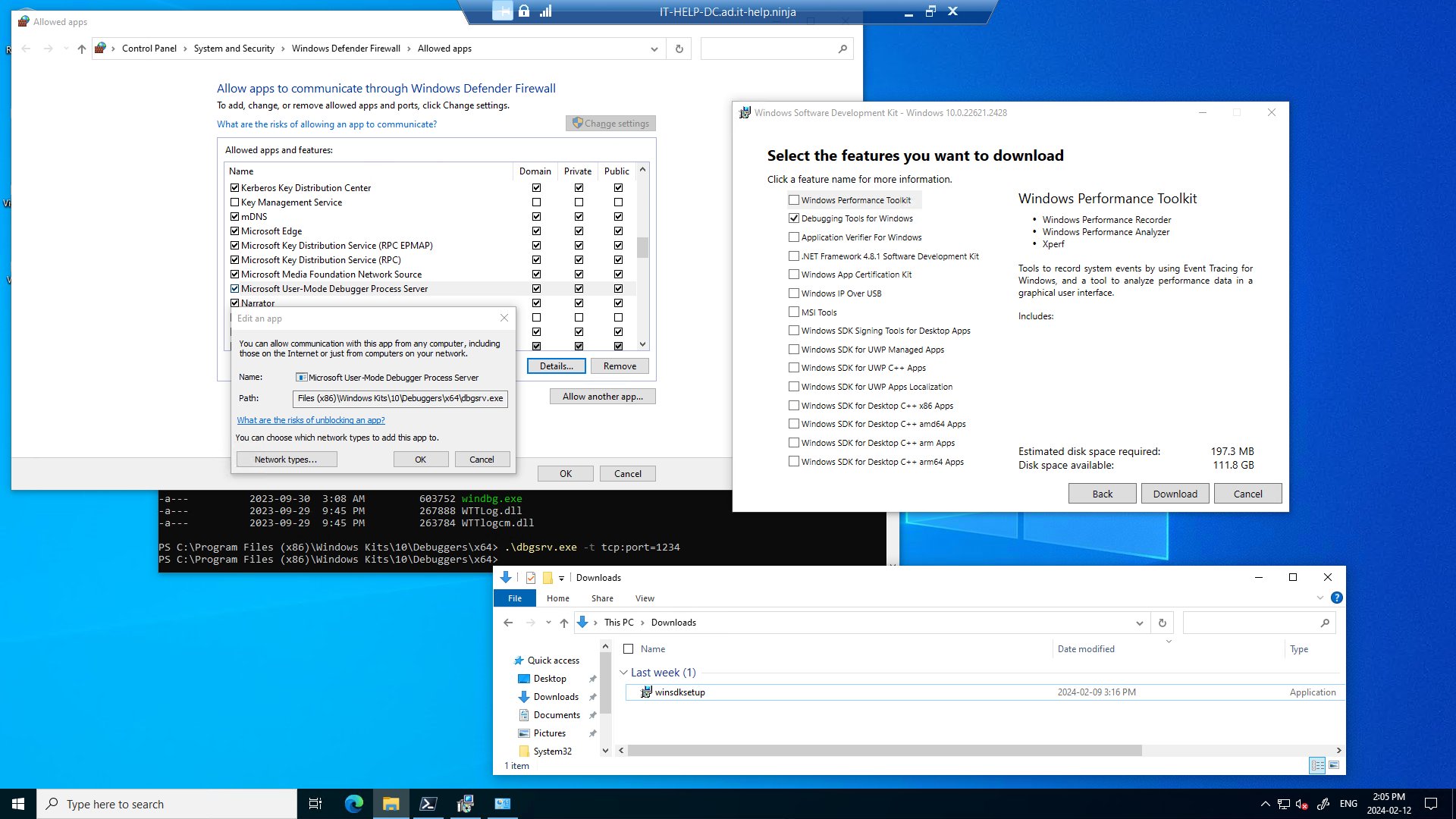Viewport: 1456px width, 819px height.
Task: Click the up arrow in Allowed apps navigation
Action: [x=82, y=49]
